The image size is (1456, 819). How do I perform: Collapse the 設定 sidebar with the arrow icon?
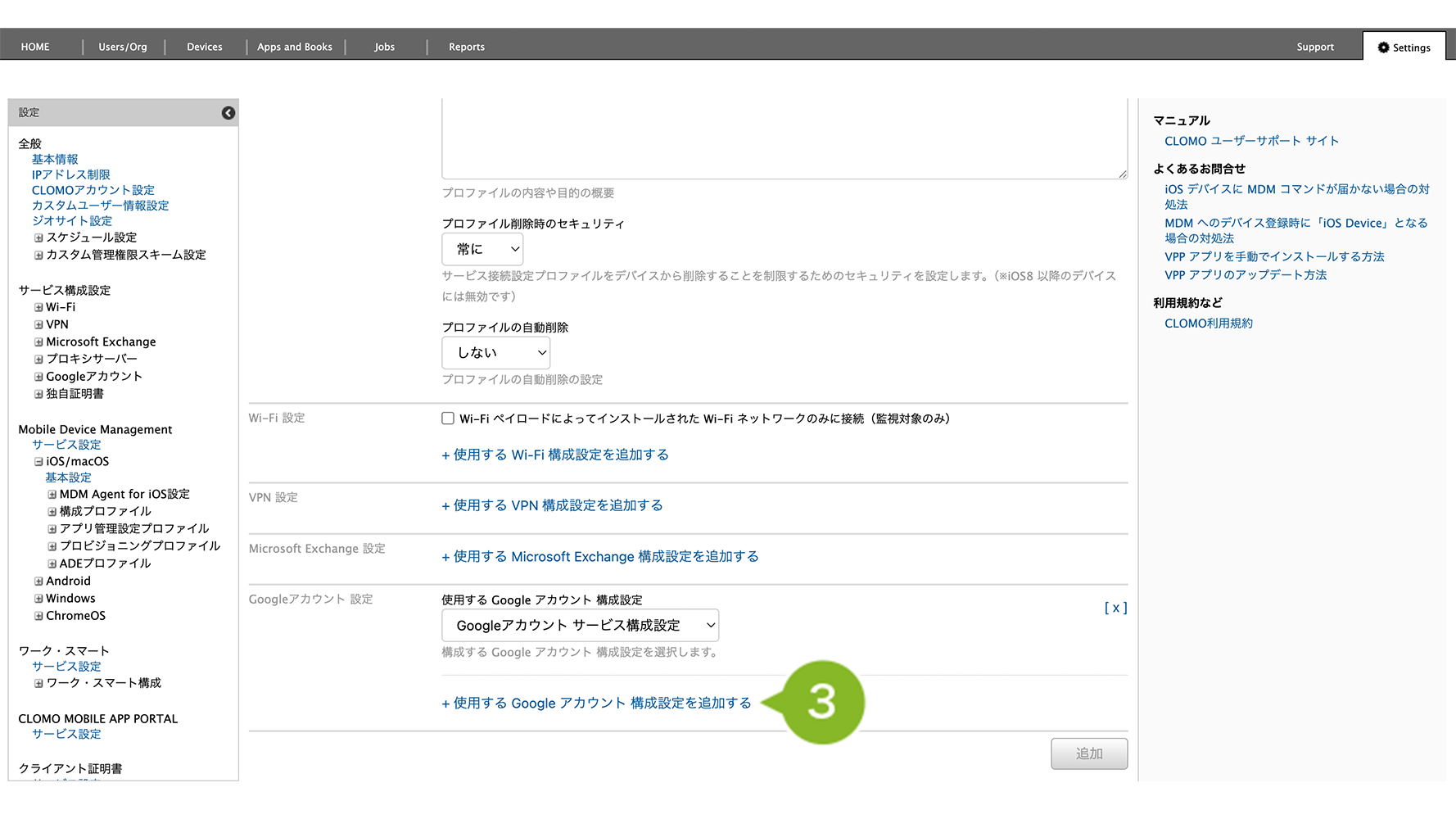coord(228,113)
